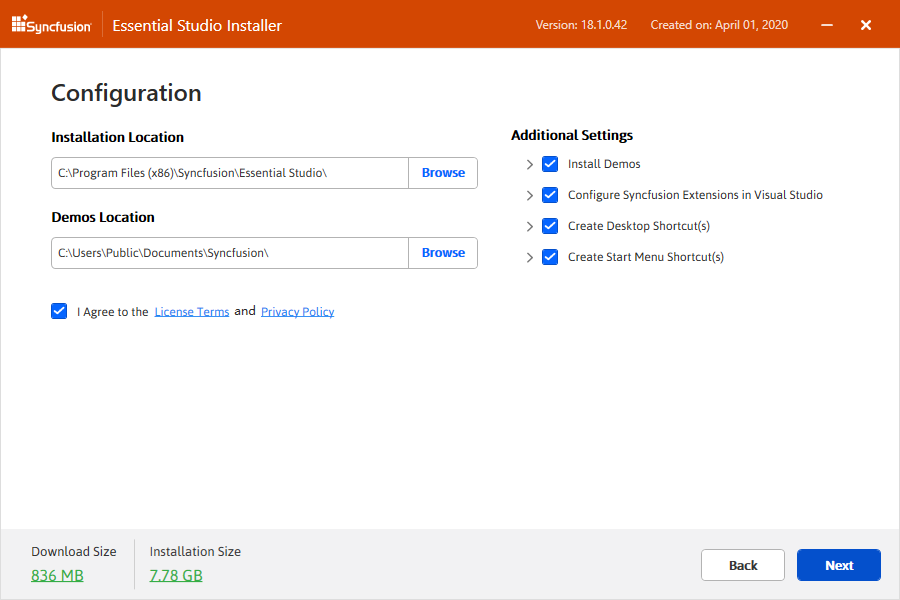Browse for the Demos Location folder
The width and height of the screenshot is (900, 600).
point(443,253)
